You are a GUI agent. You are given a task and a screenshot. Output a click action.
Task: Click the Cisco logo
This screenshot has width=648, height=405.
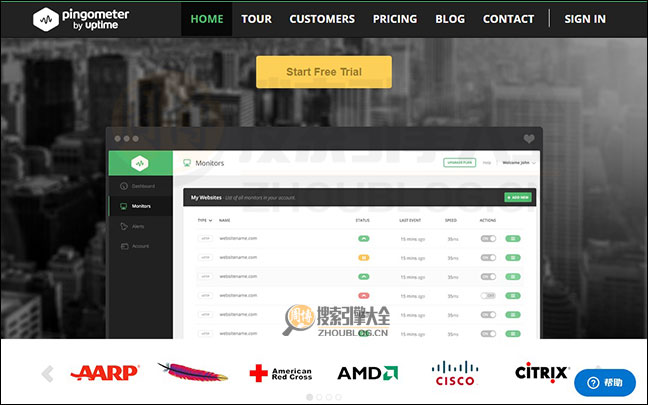point(455,373)
